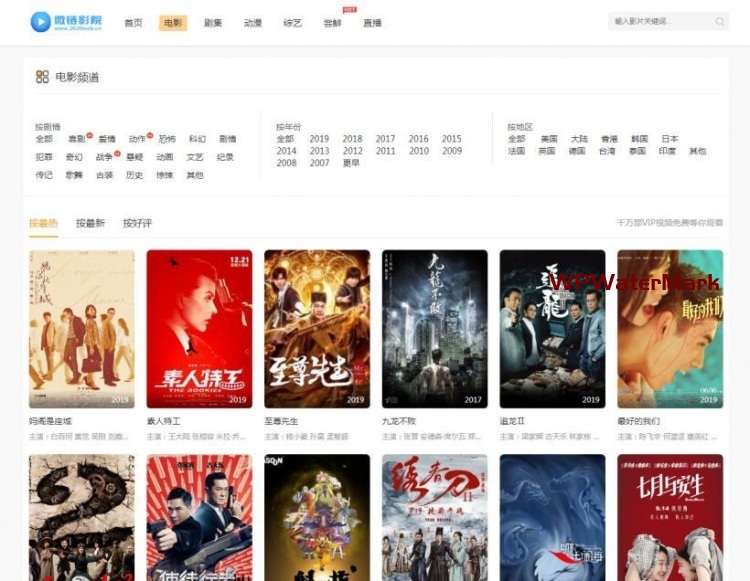Switch to the 按最热 sorting tab
The width and height of the screenshot is (750, 581).
click(44, 223)
